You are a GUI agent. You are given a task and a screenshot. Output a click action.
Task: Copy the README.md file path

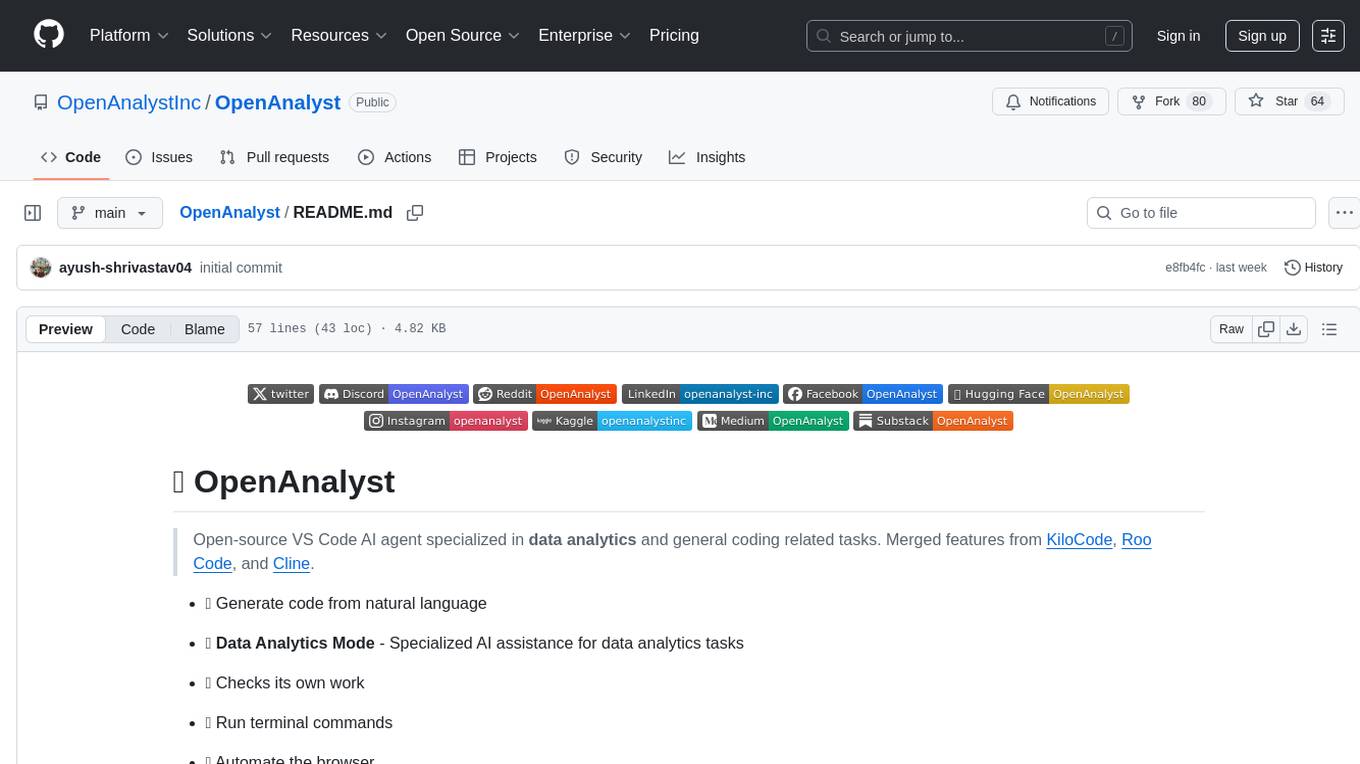(415, 213)
